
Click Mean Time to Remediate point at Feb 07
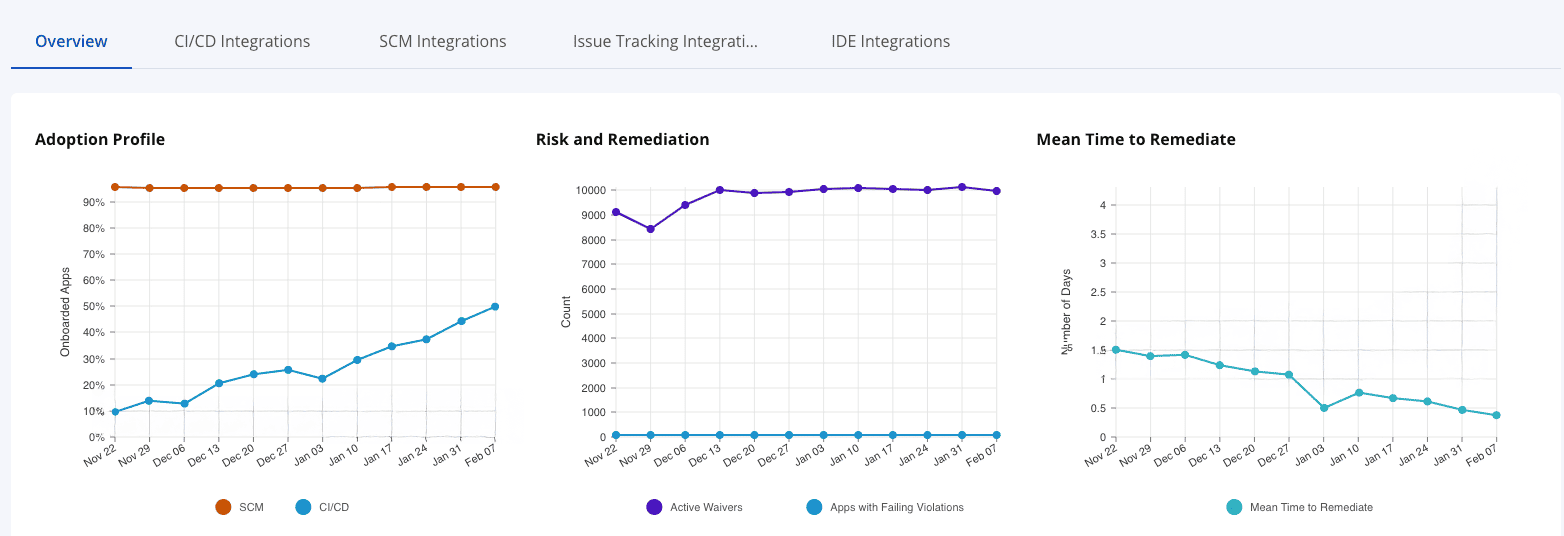[1496, 415]
